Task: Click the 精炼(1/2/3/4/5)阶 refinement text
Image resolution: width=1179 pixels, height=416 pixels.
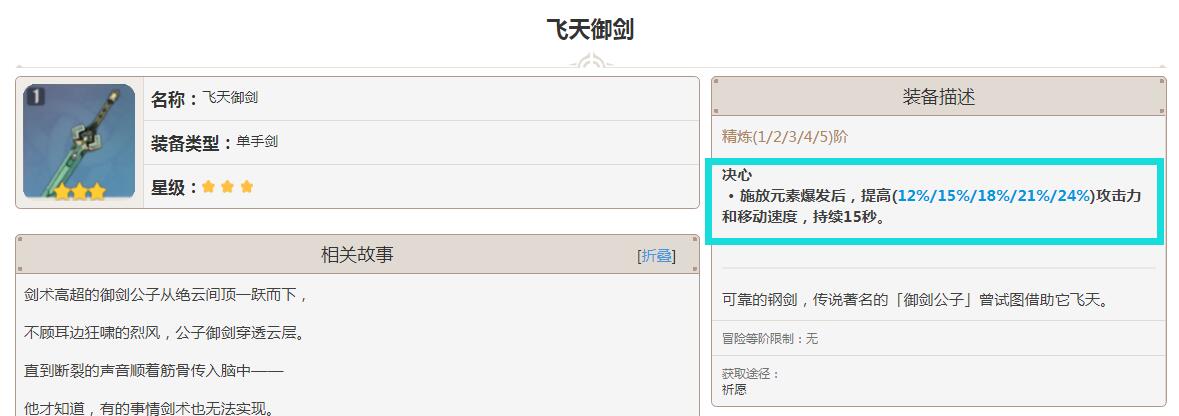Action: (784, 137)
